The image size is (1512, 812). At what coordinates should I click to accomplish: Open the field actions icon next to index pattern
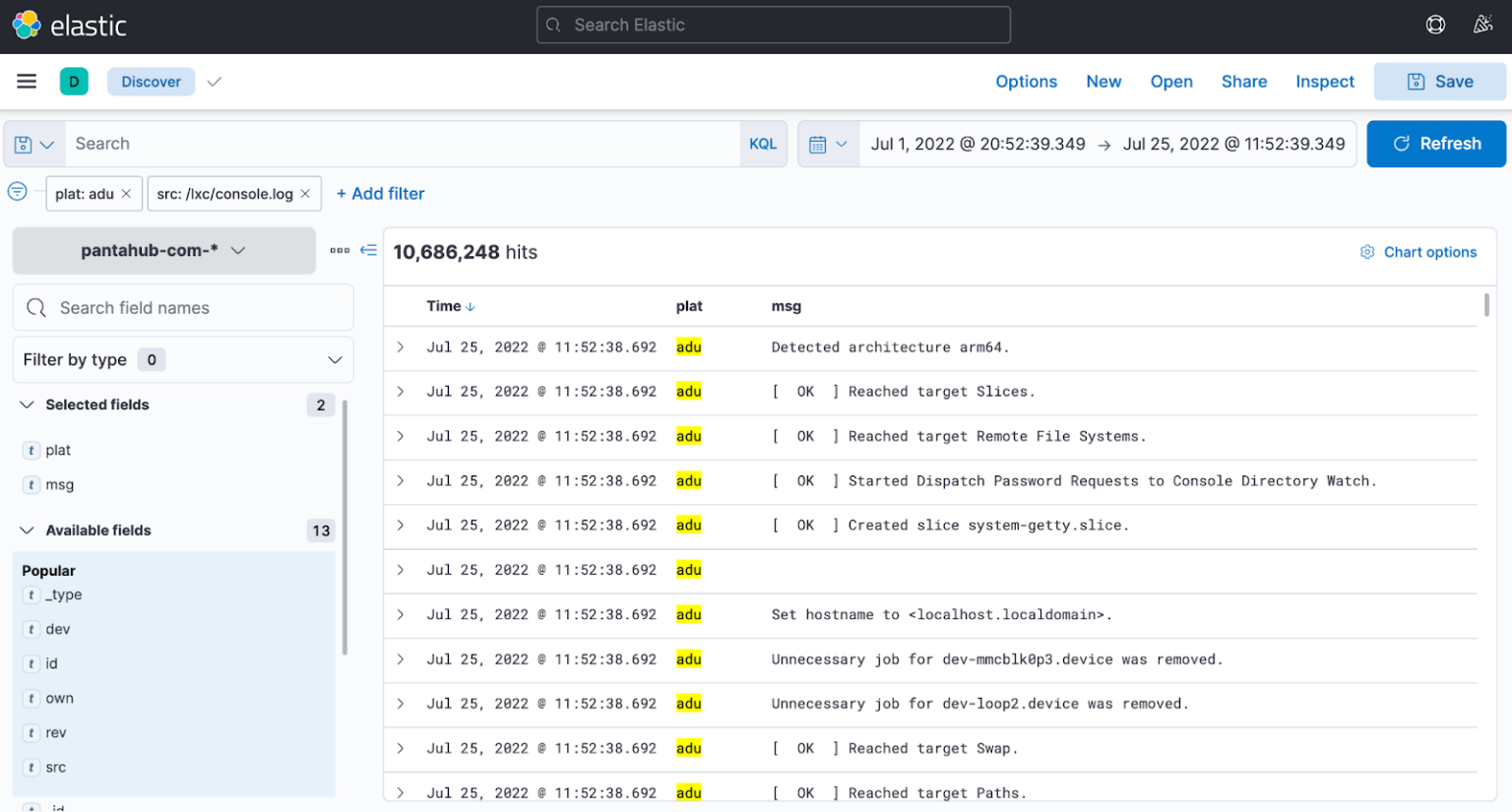[341, 250]
